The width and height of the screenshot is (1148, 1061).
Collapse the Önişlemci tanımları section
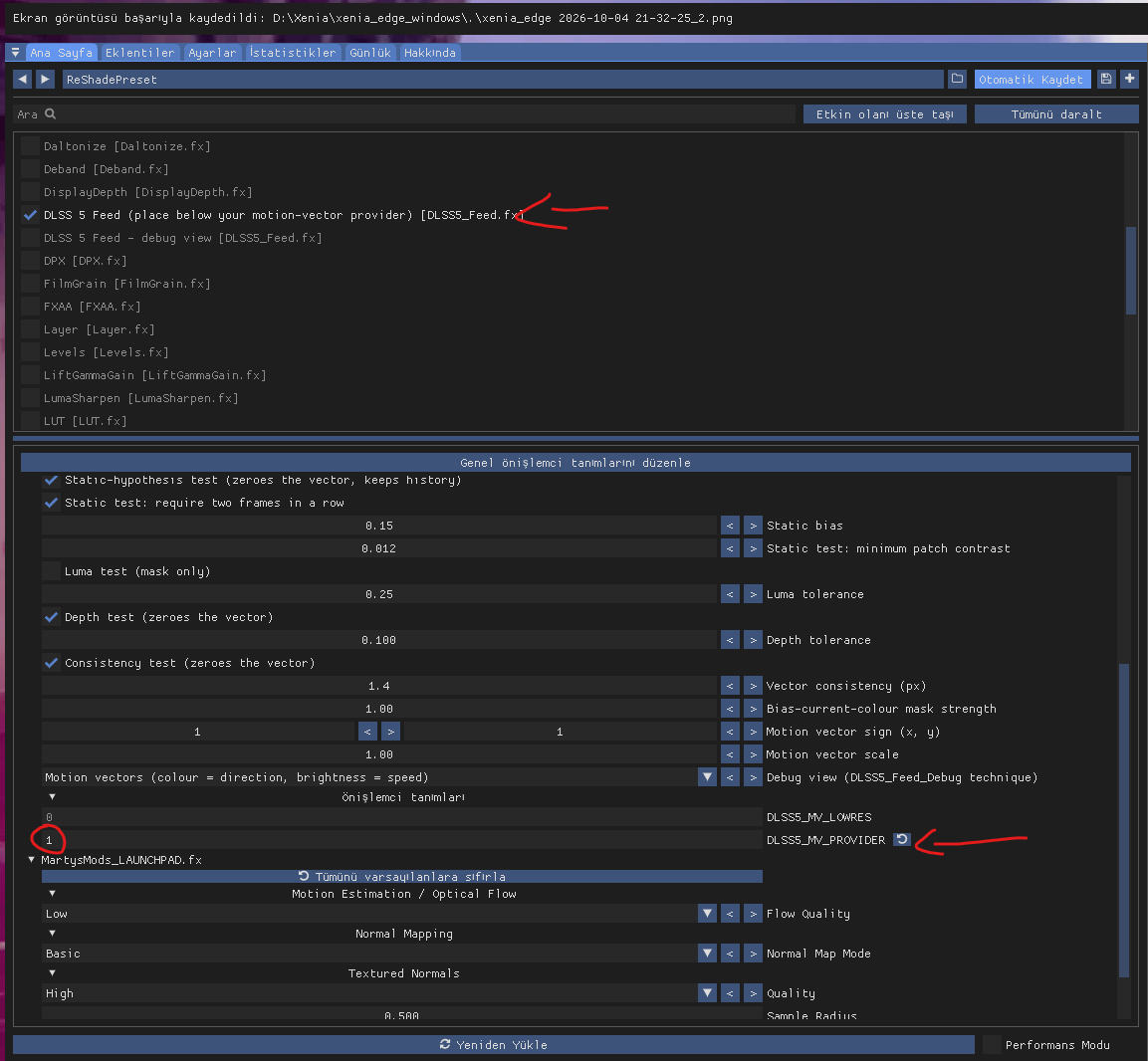52,797
